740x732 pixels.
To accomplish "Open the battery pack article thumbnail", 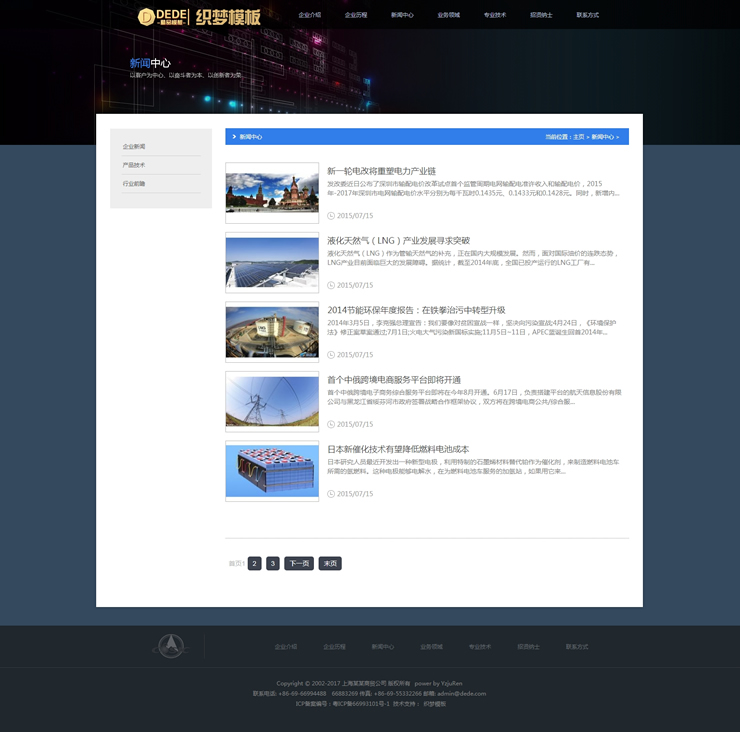I will point(272,471).
